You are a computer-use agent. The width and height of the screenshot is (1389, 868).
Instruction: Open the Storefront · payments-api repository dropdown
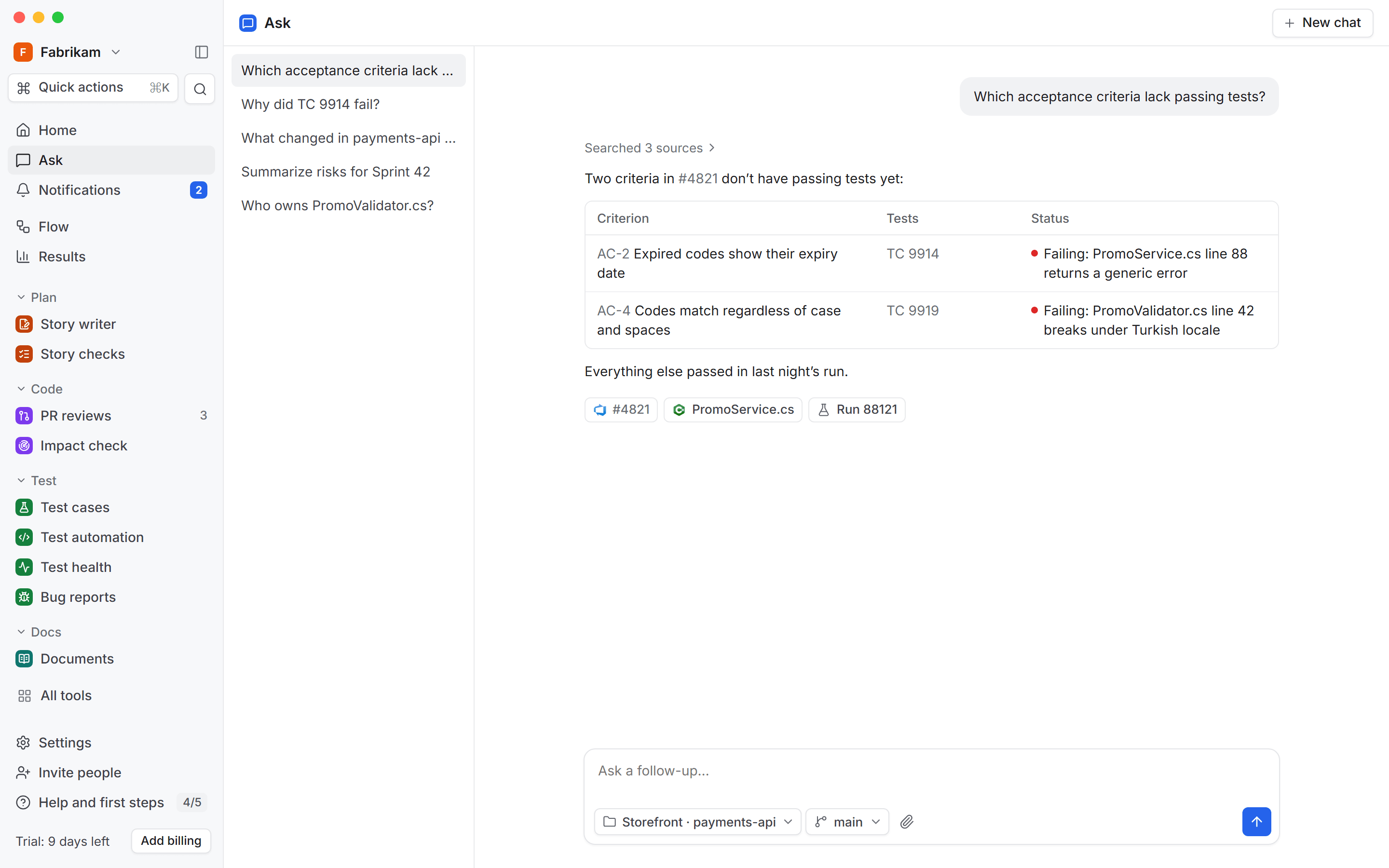click(697, 822)
